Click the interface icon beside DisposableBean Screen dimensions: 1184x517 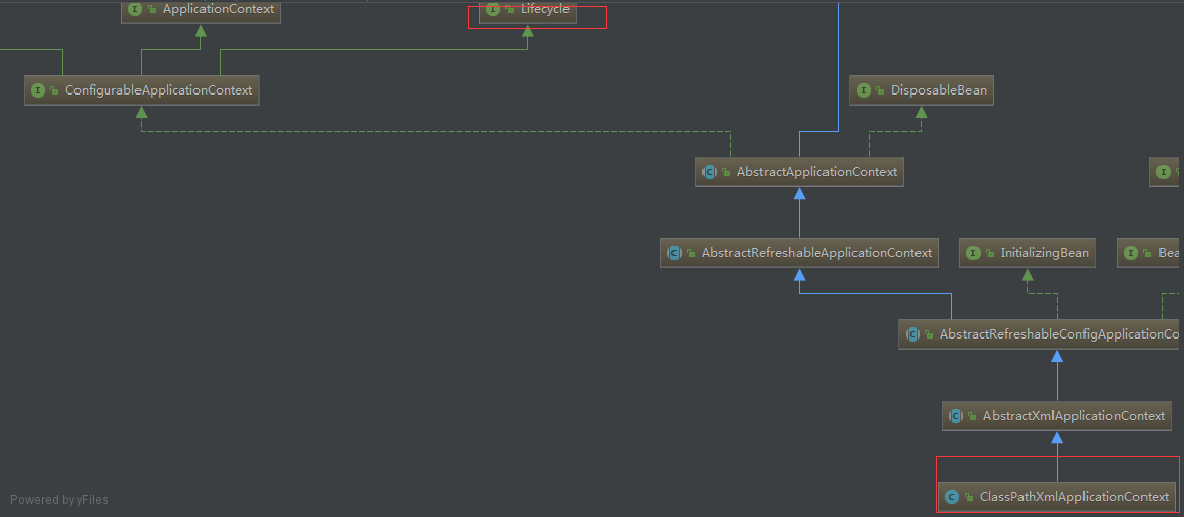pyautogui.click(x=864, y=90)
